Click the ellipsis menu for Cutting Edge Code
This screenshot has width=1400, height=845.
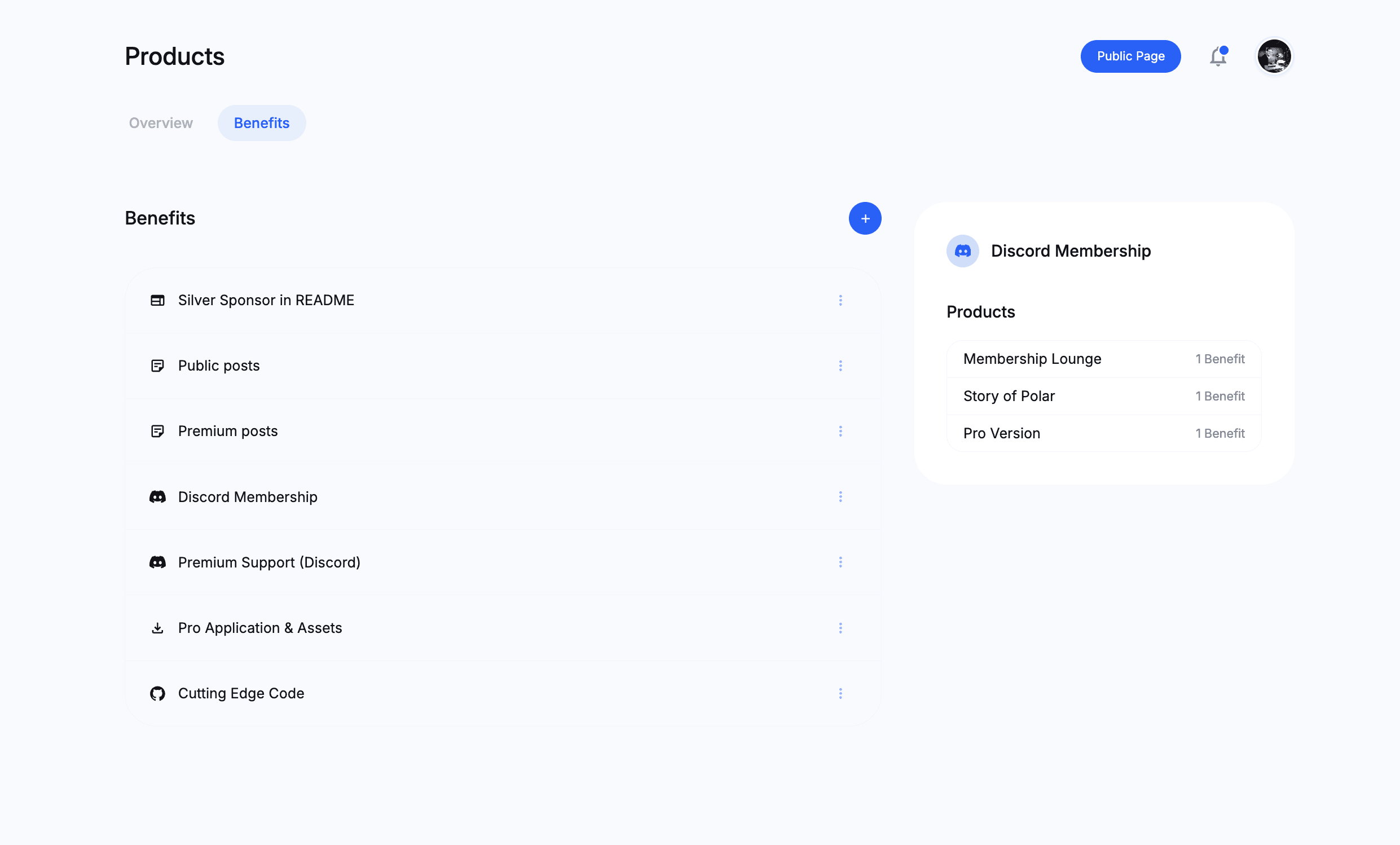(x=840, y=693)
